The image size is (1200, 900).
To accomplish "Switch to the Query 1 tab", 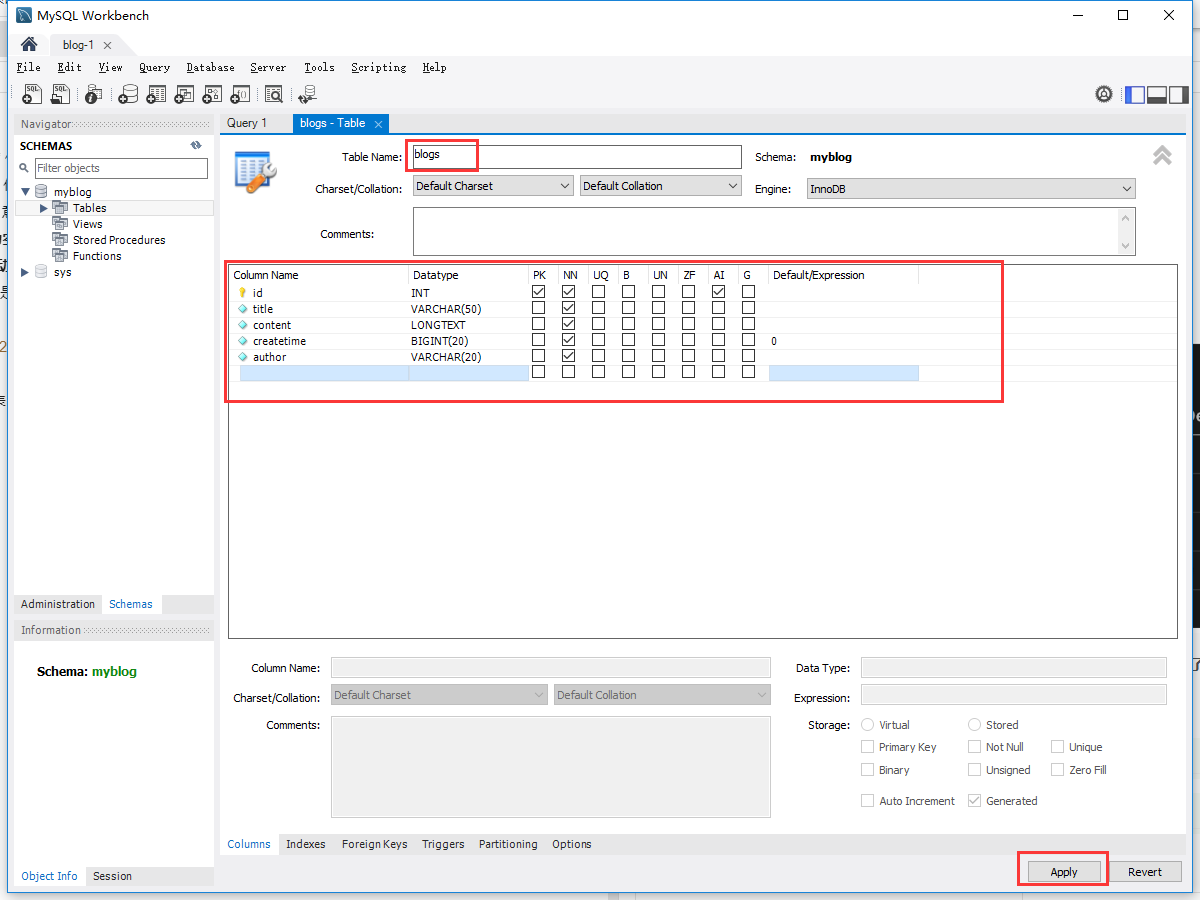I will click(247, 123).
